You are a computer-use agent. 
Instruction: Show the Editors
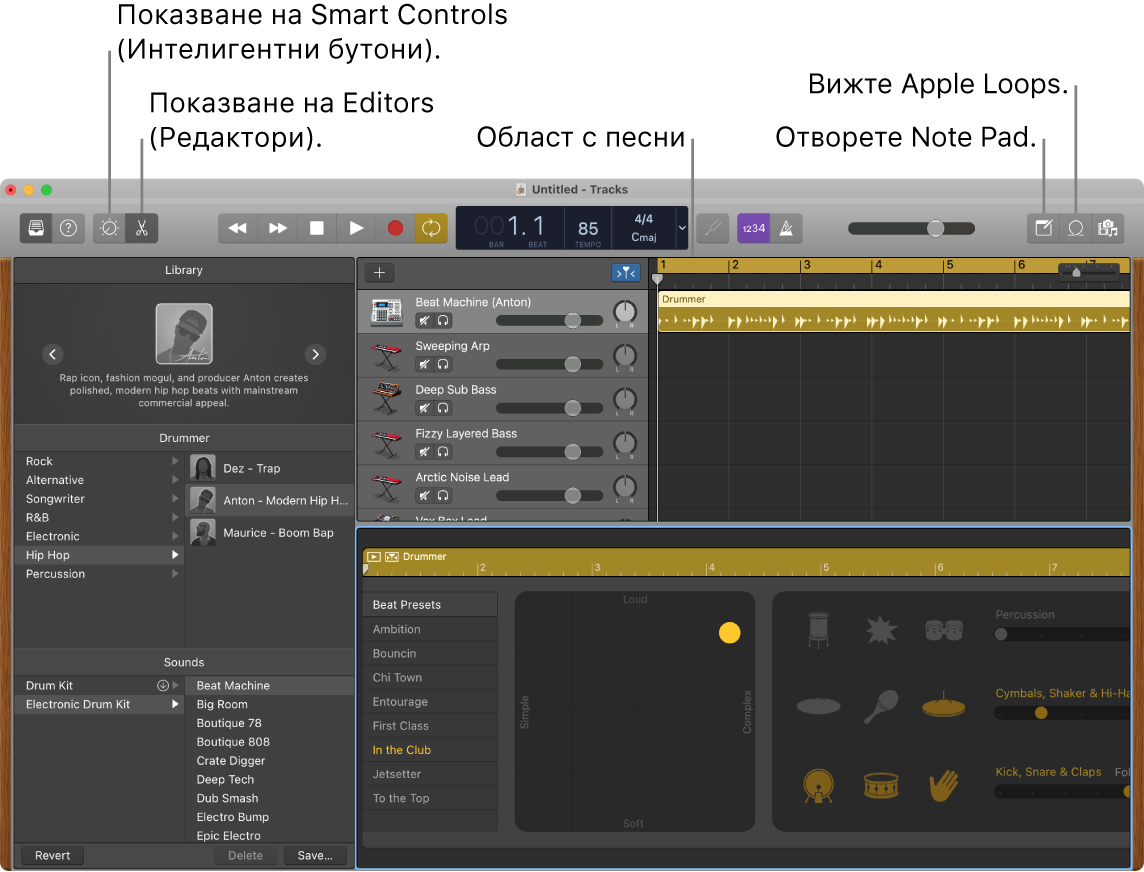pyautogui.click(x=141, y=228)
